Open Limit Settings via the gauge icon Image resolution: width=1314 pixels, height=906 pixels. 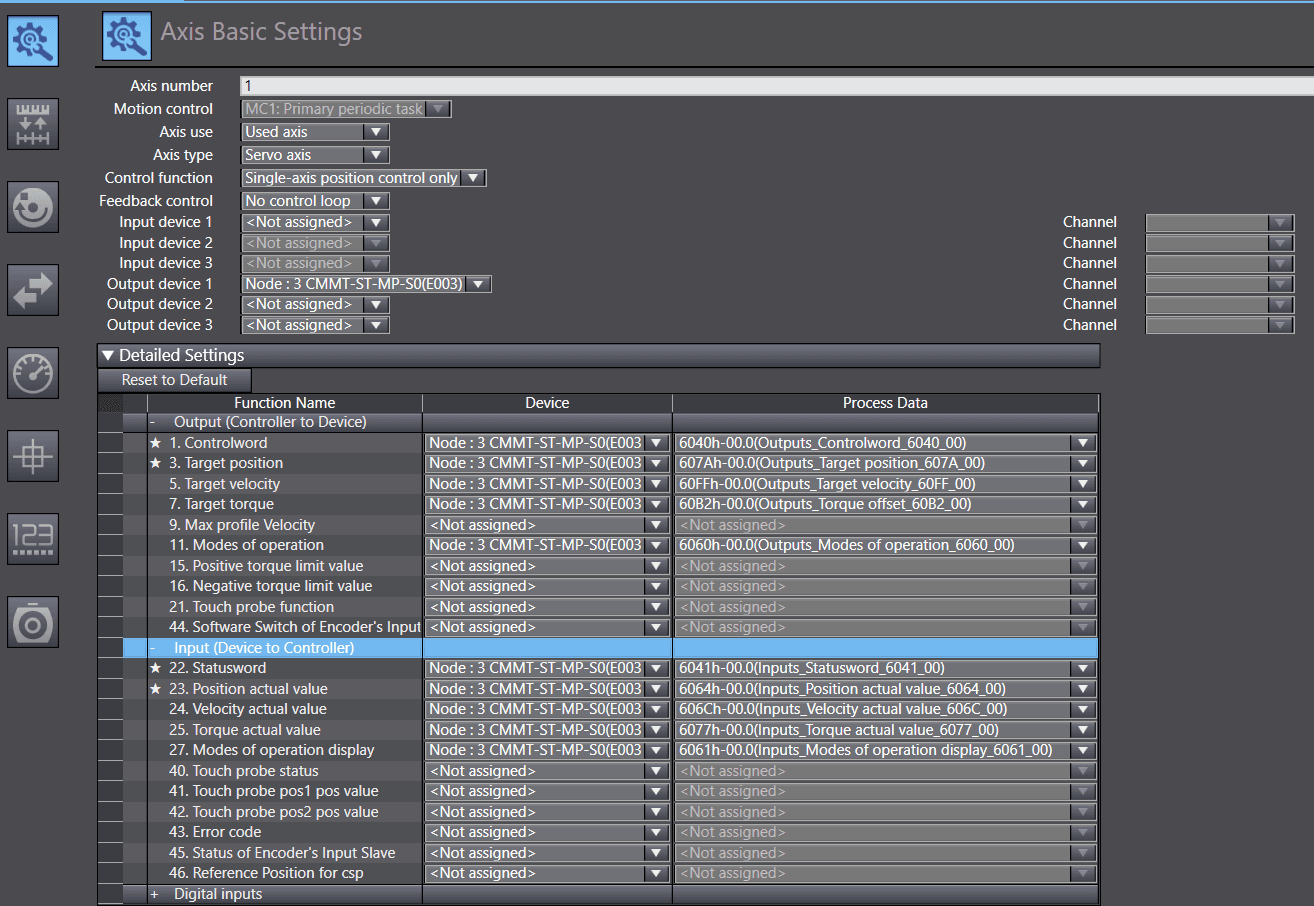click(x=32, y=373)
